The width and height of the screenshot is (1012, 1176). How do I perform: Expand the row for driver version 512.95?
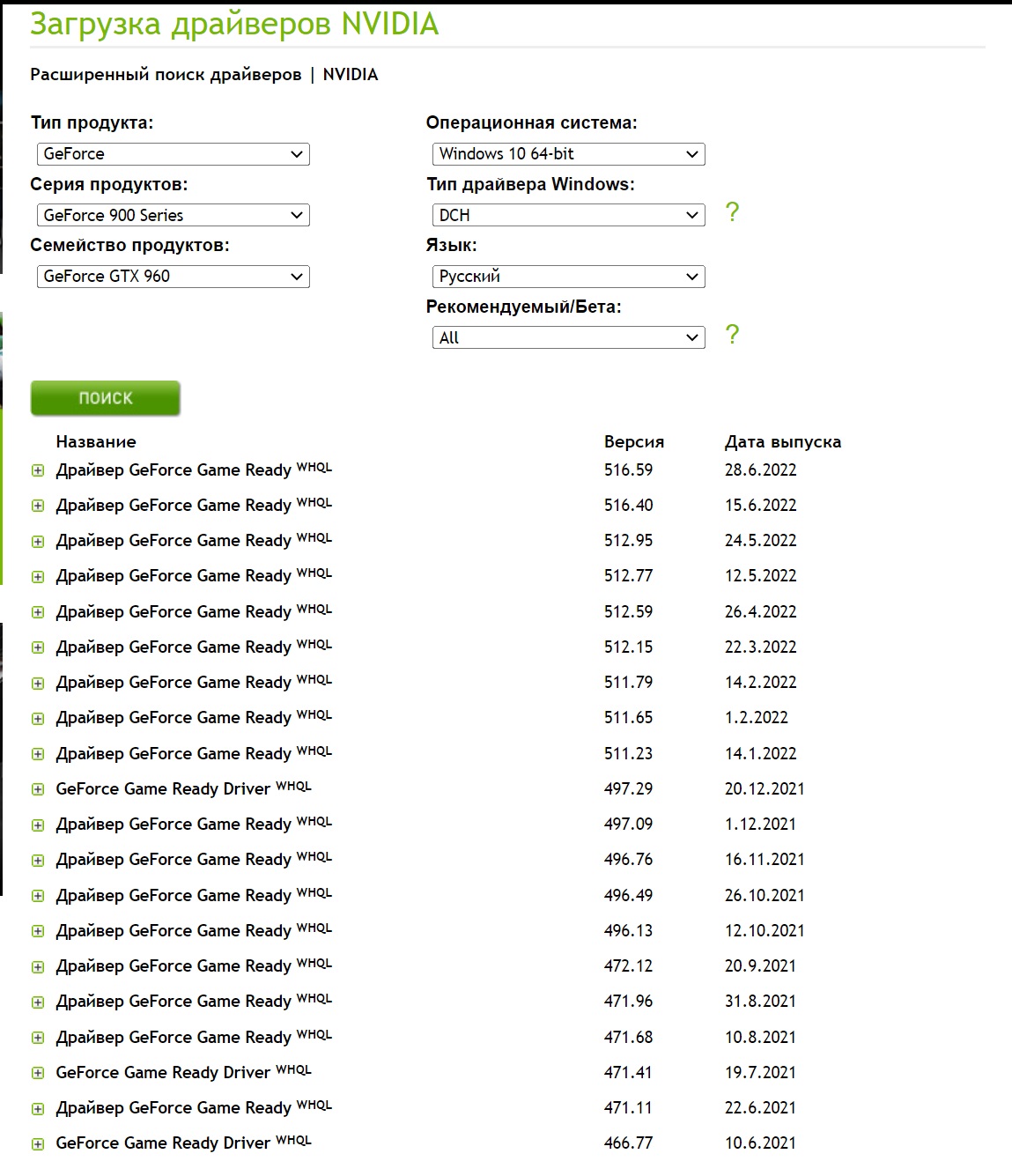[x=38, y=542]
